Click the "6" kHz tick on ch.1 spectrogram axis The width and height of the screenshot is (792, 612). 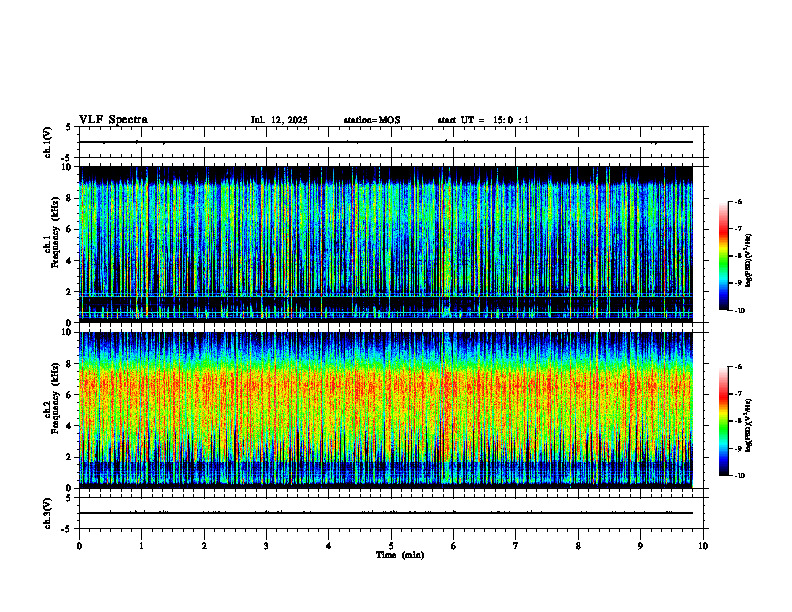click(70, 230)
